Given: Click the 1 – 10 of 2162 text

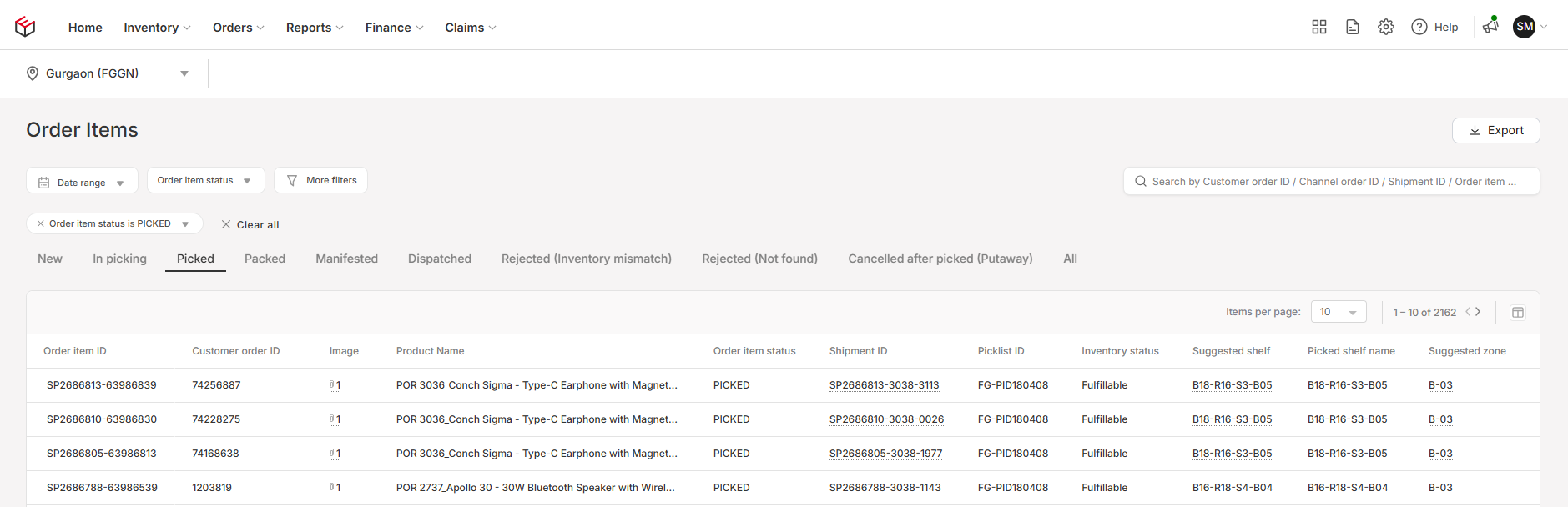Looking at the screenshot, I should tap(1424, 312).
